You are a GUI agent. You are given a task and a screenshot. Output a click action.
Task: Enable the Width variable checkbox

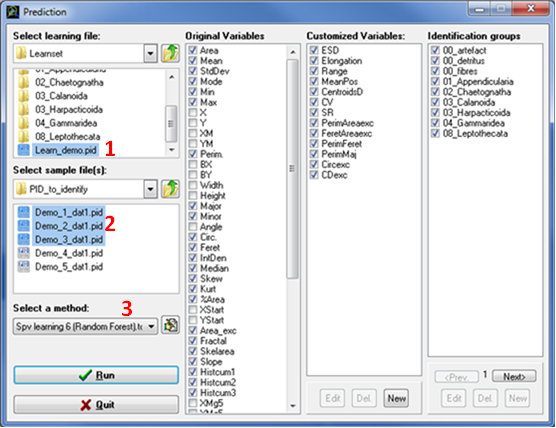[193, 185]
